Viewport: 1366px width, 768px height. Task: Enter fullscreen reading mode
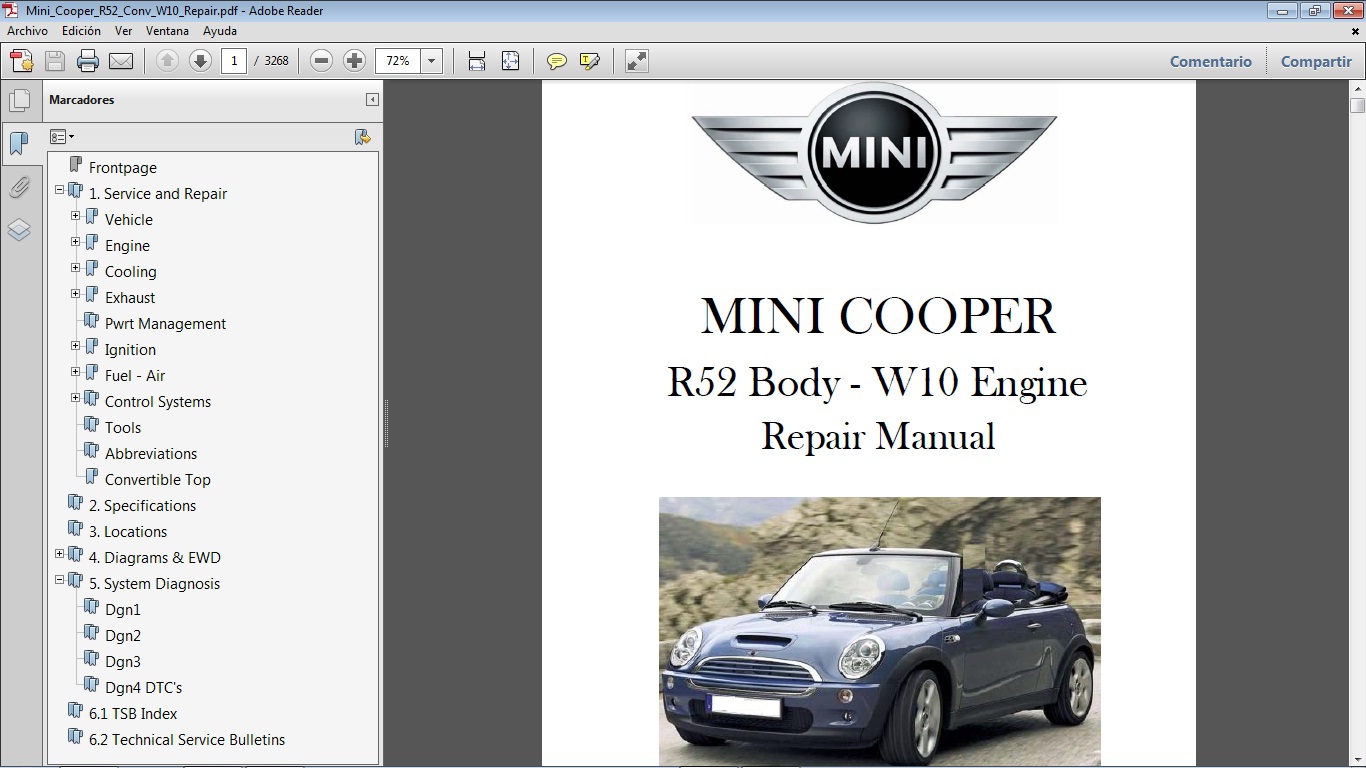pyautogui.click(x=635, y=61)
